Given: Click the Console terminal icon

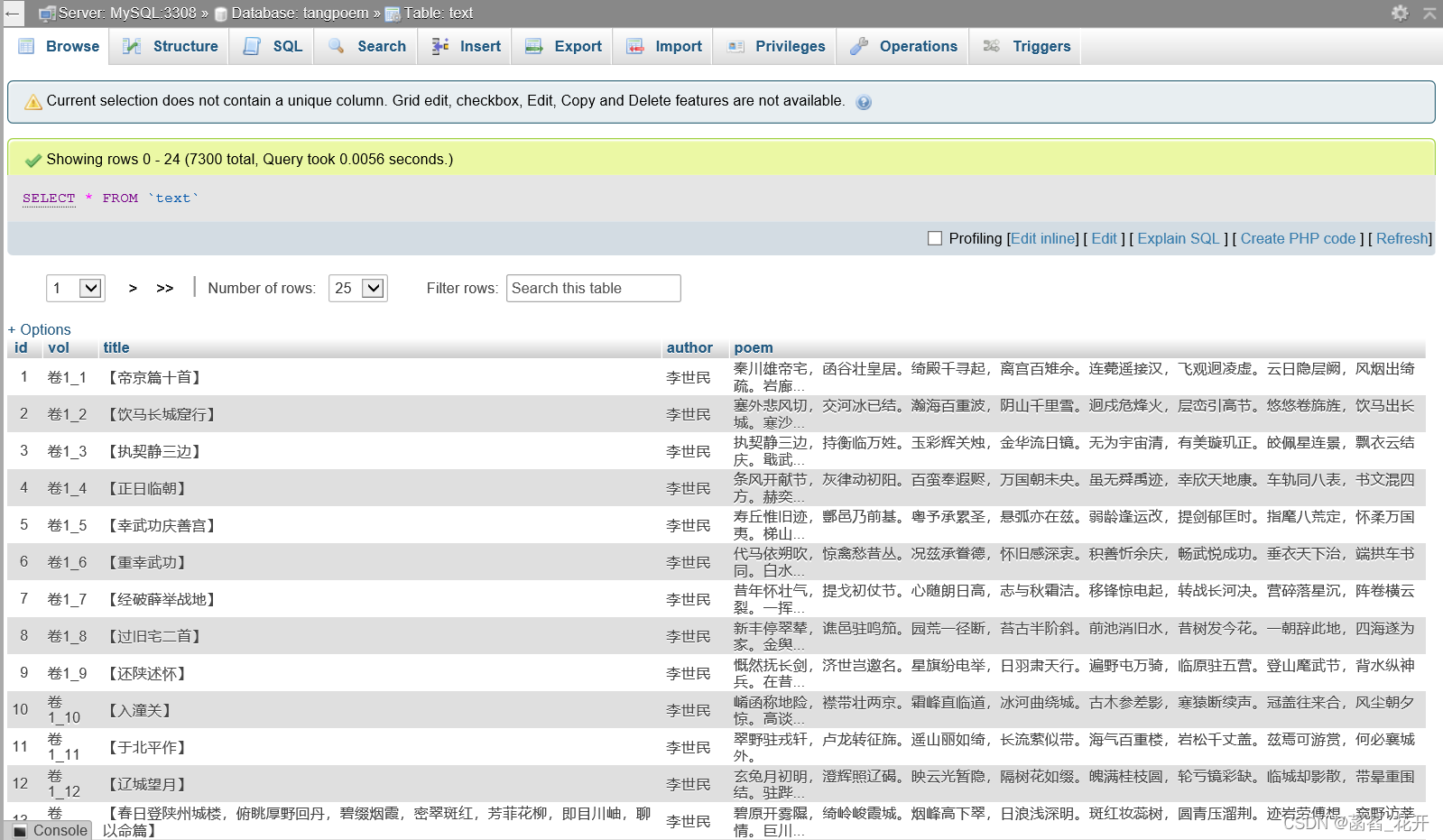Looking at the screenshot, I should coord(20,831).
